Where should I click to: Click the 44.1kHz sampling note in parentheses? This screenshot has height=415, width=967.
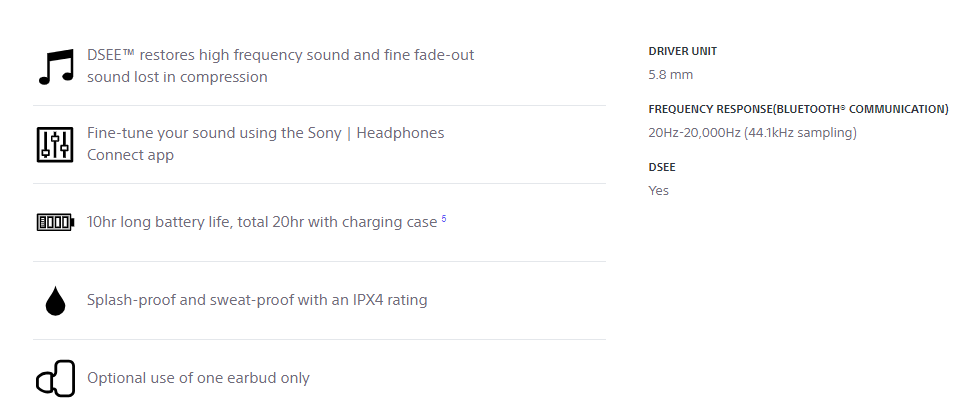pyautogui.click(x=800, y=132)
